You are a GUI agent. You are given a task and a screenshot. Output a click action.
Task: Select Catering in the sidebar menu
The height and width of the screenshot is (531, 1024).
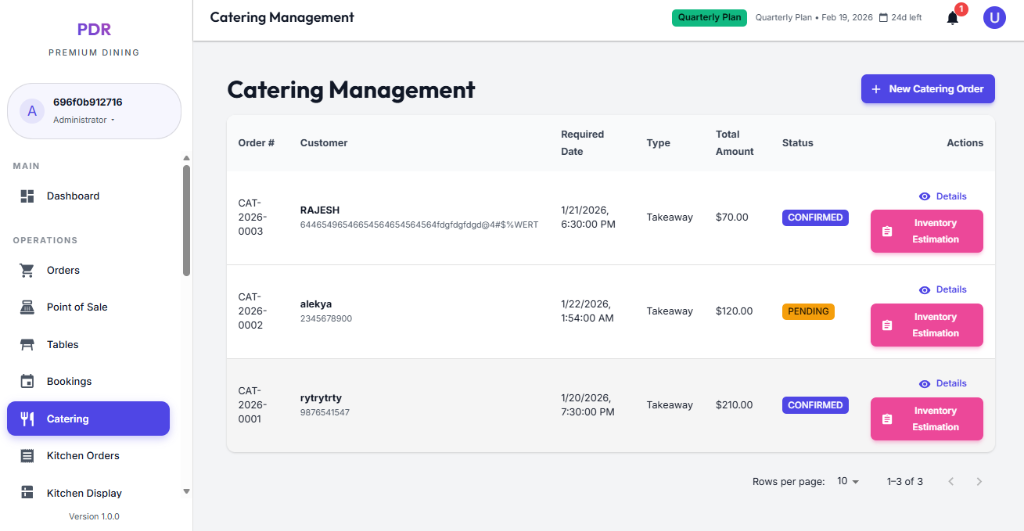point(88,419)
